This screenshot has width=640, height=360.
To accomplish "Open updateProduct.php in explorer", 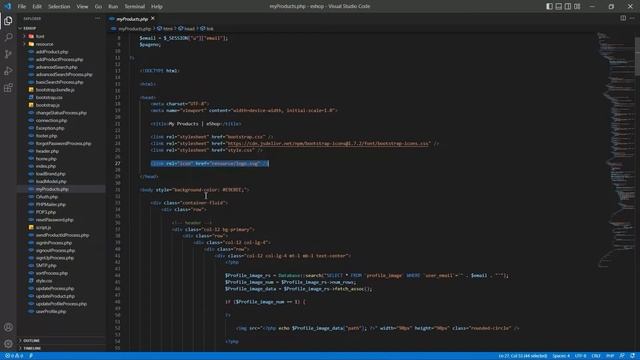I will [x=55, y=296].
